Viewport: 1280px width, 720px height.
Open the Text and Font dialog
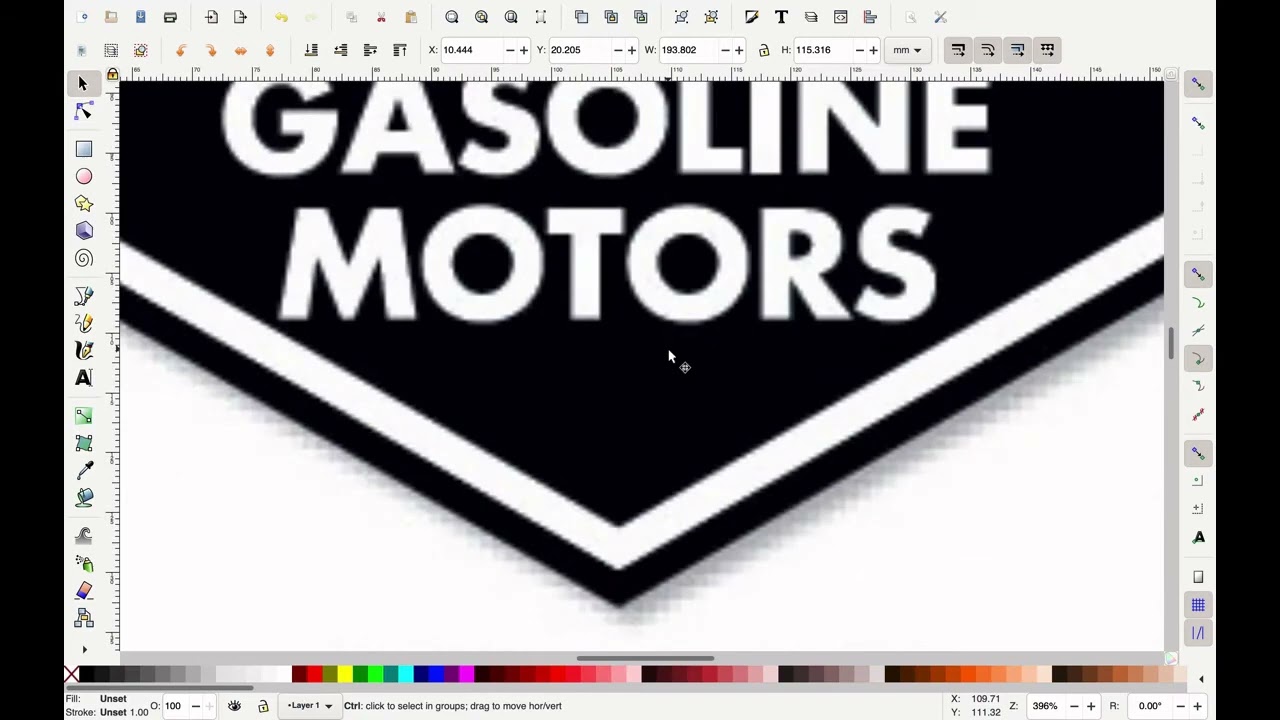(781, 17)
